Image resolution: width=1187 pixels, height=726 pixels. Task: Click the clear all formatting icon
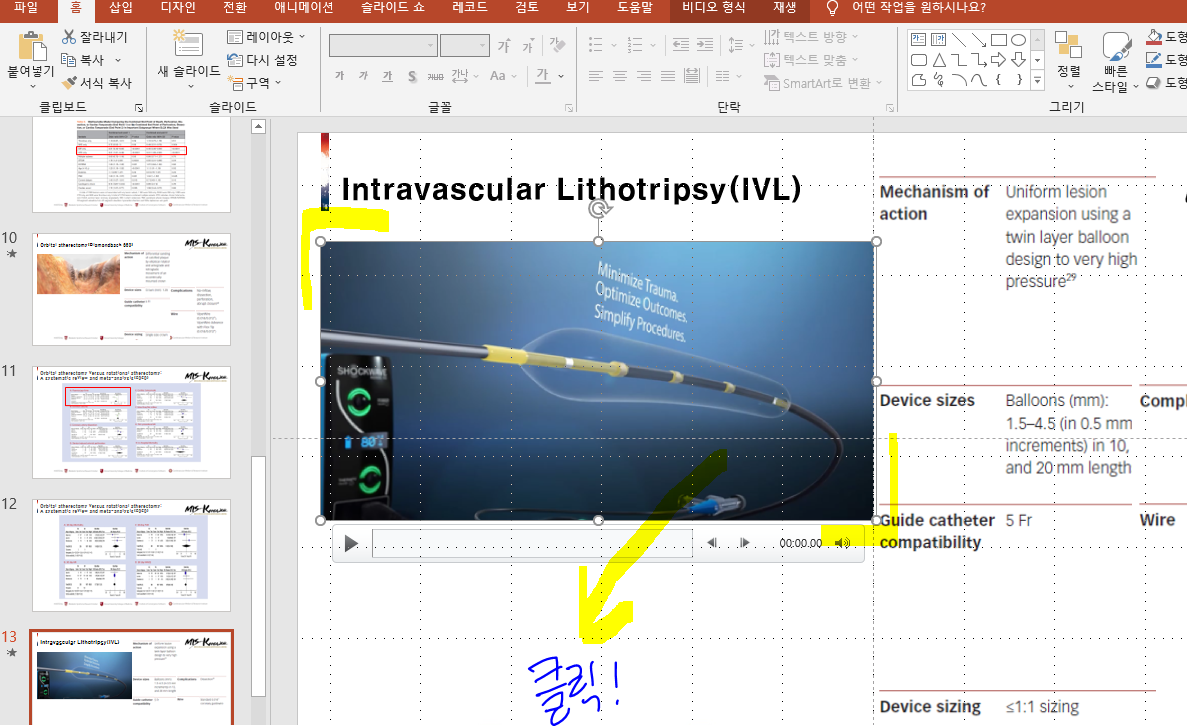pyautogui.click(x=558, y=45)
